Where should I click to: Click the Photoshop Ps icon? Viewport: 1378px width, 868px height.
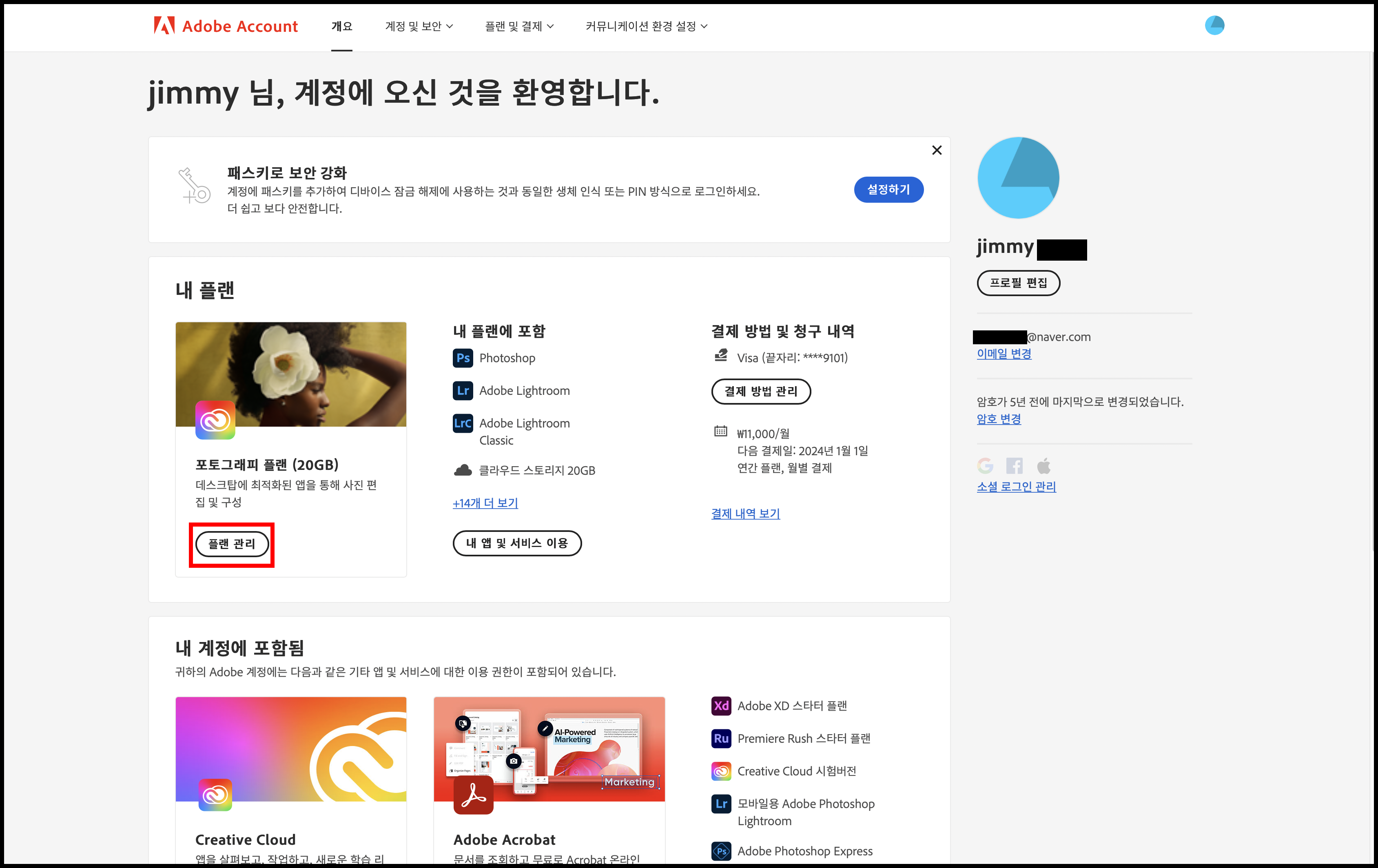click(462, 358)
